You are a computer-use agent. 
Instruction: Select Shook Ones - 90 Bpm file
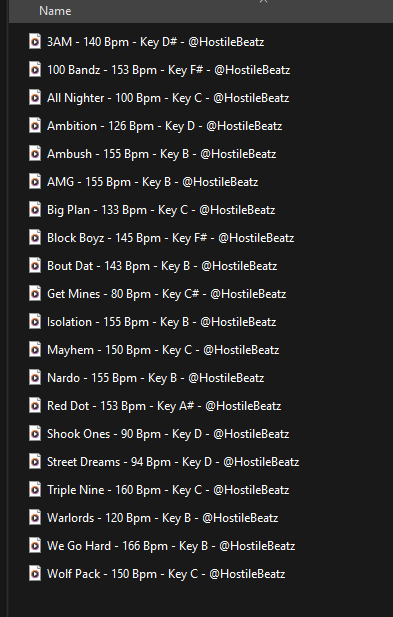tap(168, 434)
